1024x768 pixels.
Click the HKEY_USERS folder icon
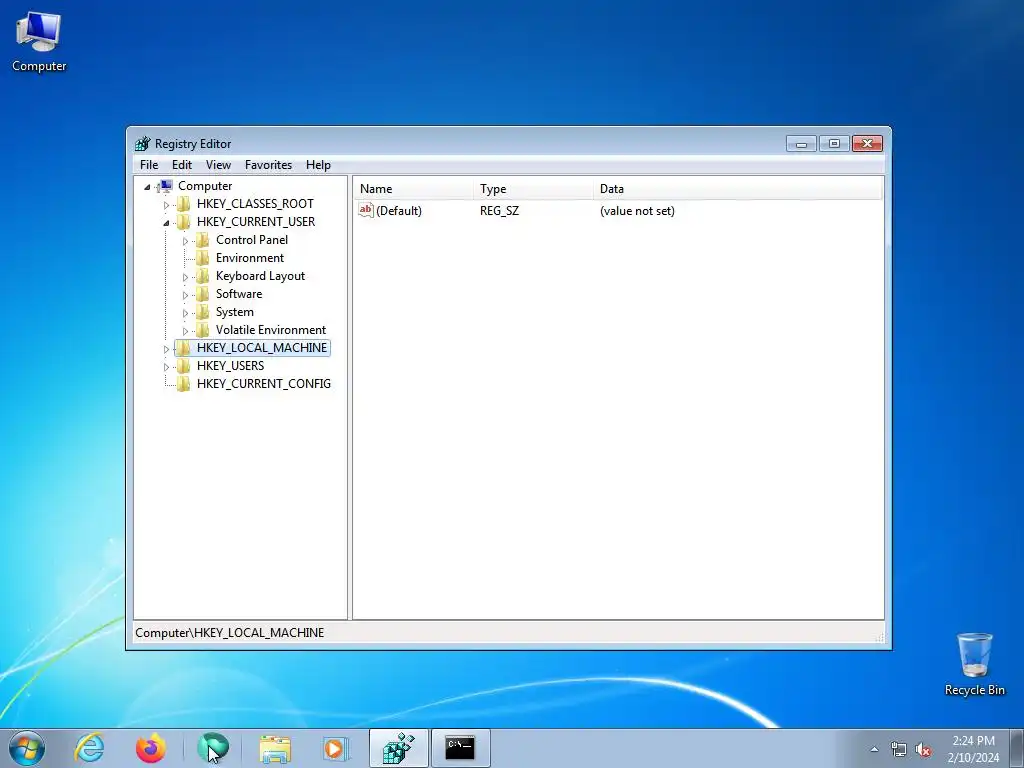pos(184,366)
